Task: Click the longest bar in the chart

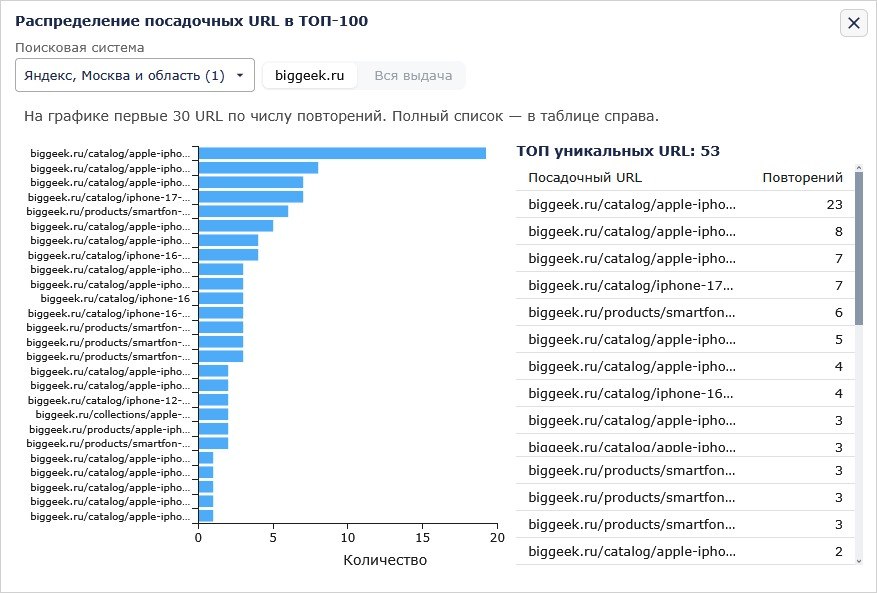Action: pyautogui.click(x=342, y=153)
